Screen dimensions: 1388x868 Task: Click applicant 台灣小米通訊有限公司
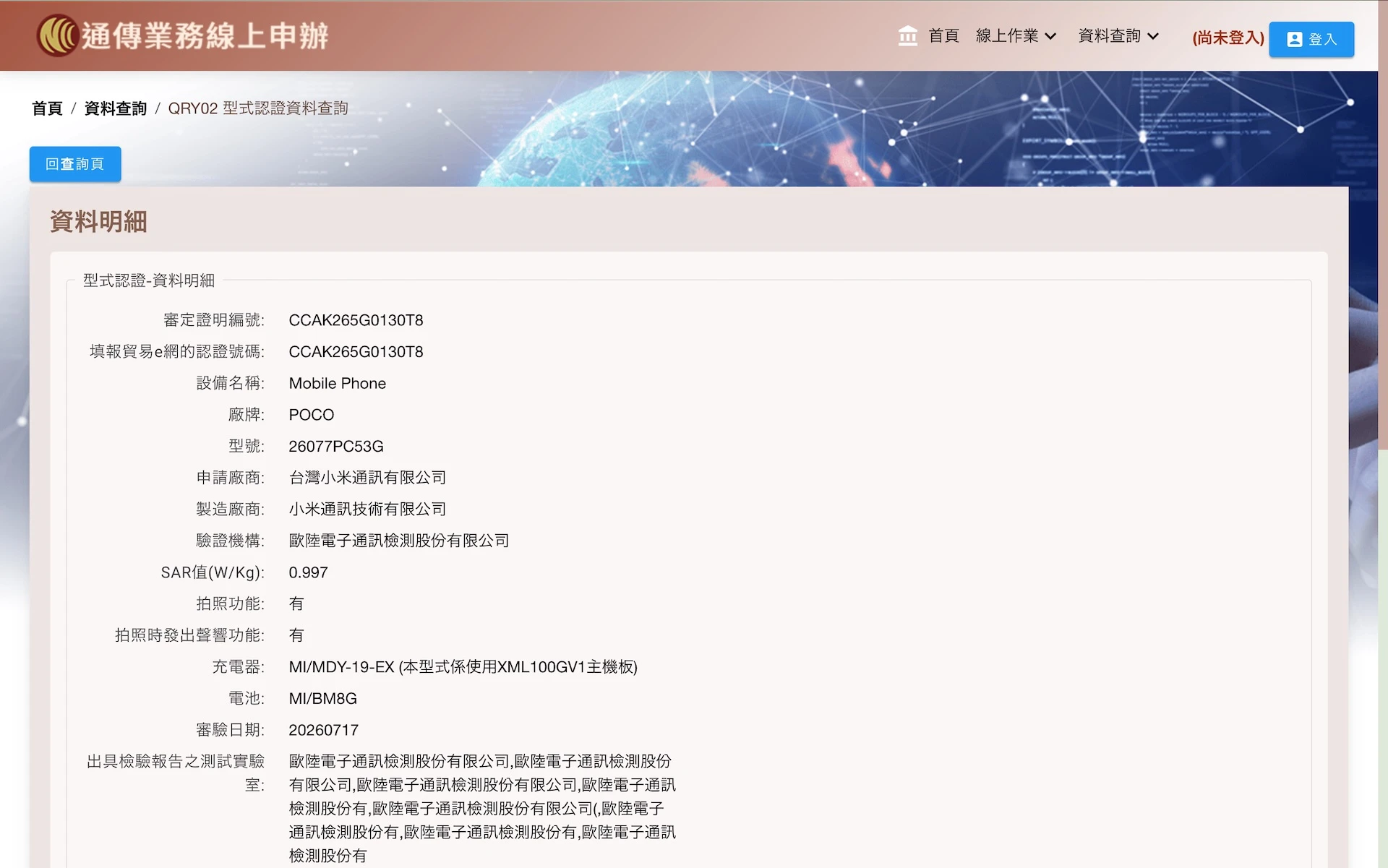(367, 478)
